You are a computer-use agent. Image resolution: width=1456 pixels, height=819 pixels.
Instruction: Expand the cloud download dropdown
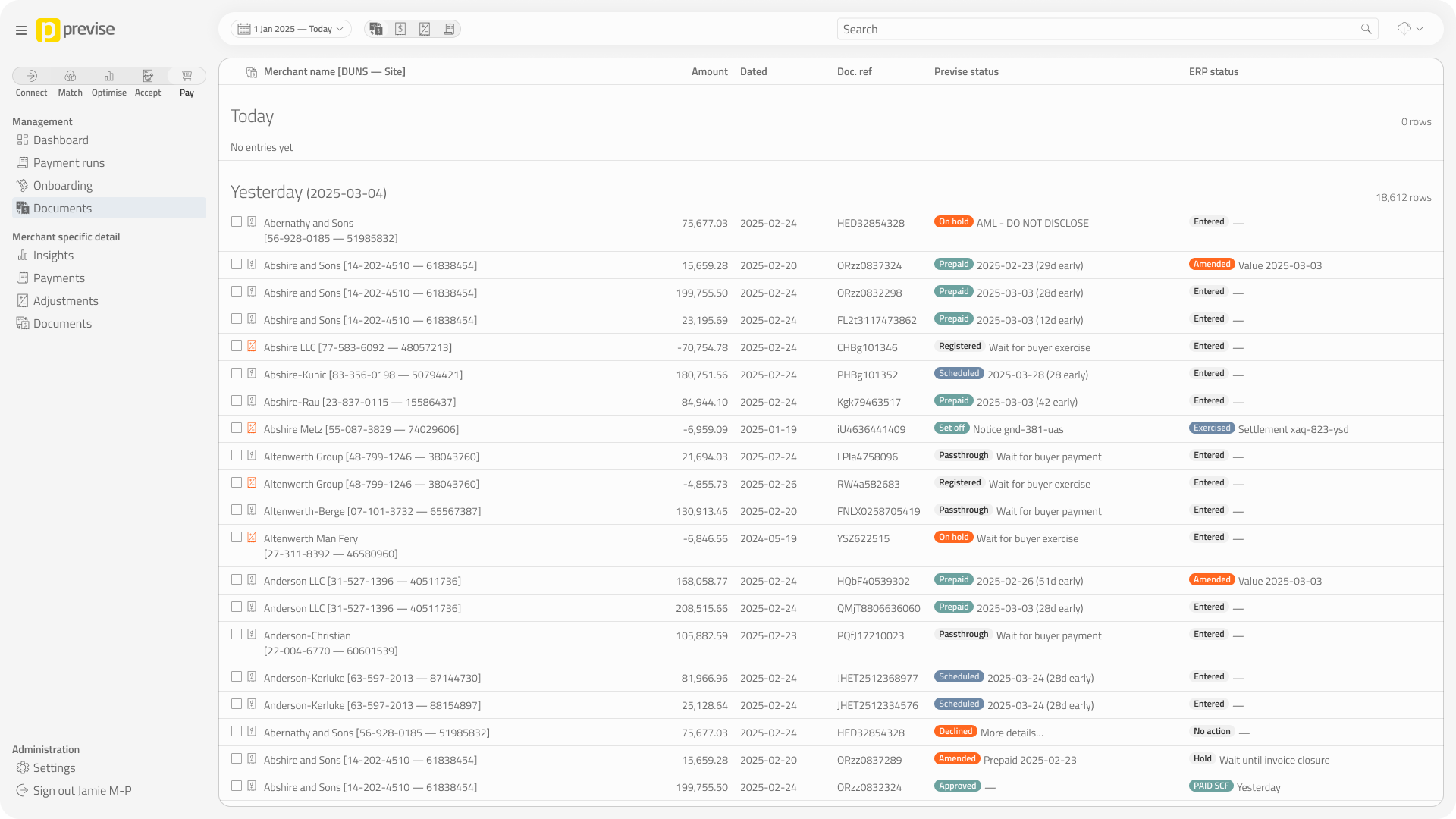(1410, 29)
